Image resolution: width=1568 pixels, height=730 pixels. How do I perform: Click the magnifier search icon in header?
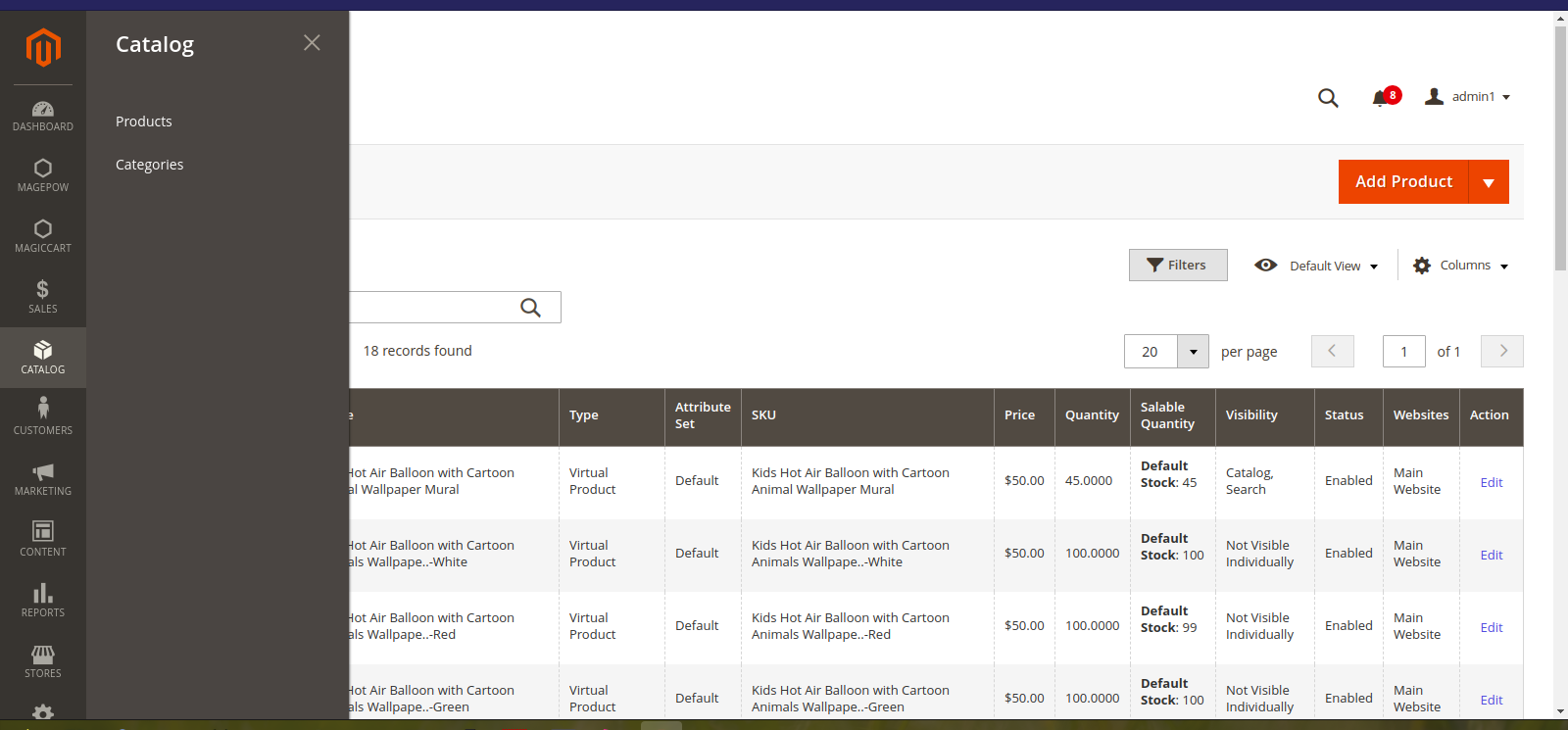[x=1328, y=98]
